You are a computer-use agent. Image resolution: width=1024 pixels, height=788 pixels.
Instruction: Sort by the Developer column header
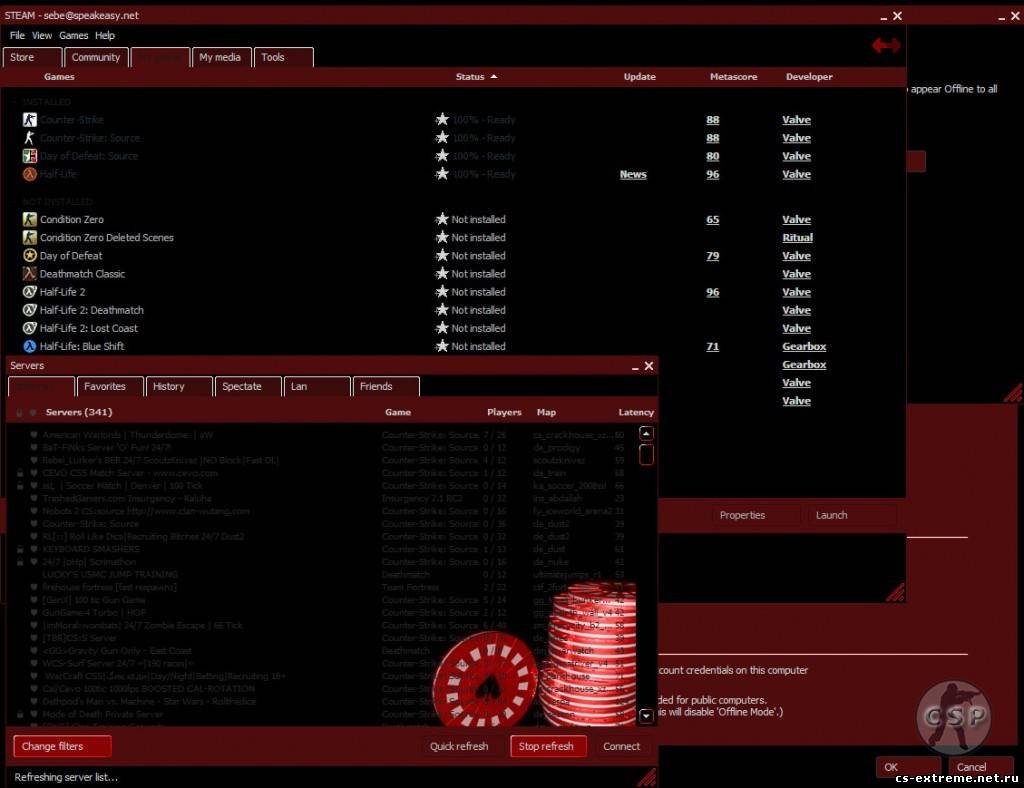point(809,76)
